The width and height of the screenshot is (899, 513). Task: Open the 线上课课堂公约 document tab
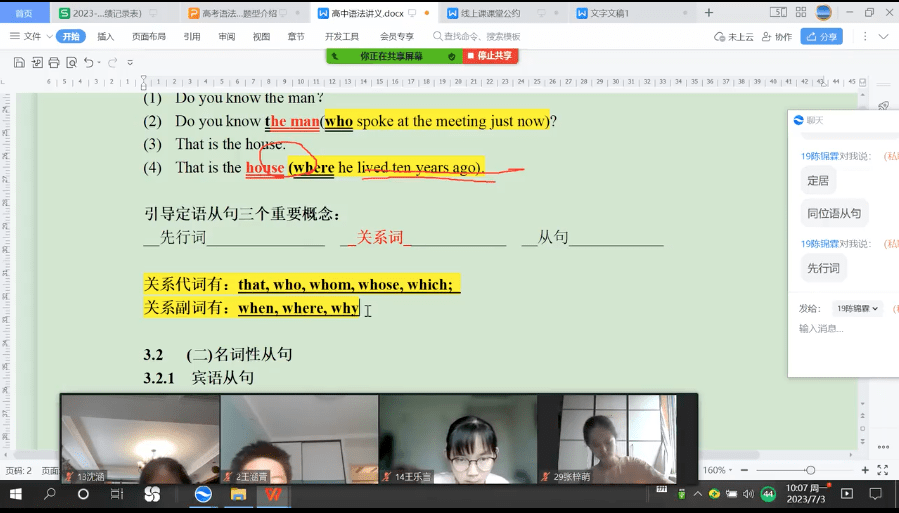click(483, 13)
